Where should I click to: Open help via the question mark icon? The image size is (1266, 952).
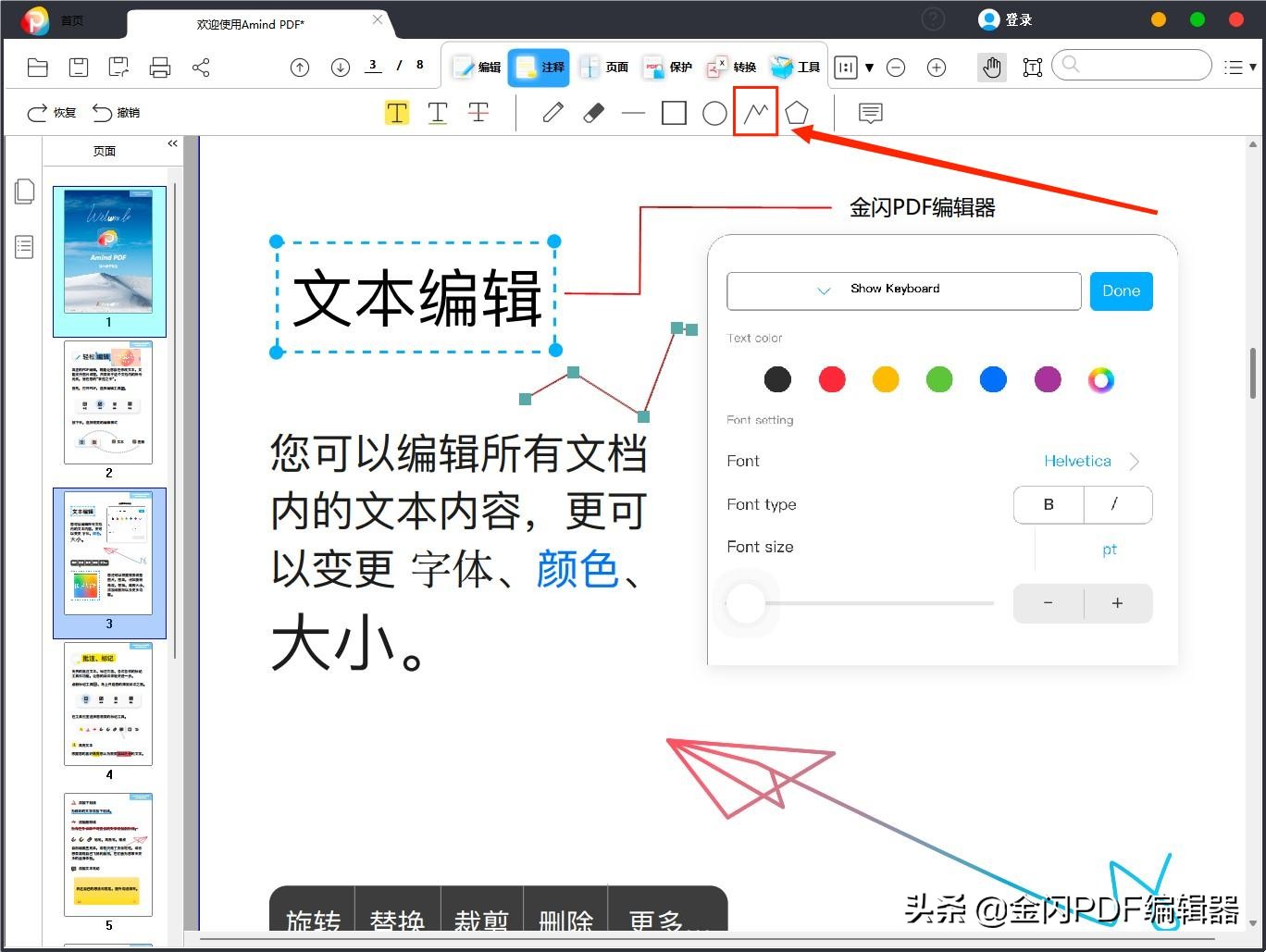click(934, 19)
